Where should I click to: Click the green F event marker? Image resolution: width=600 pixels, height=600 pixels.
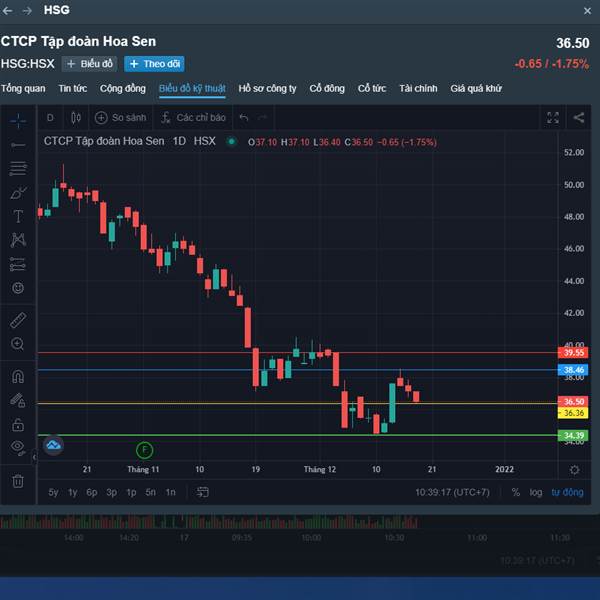tap(144, 450)
